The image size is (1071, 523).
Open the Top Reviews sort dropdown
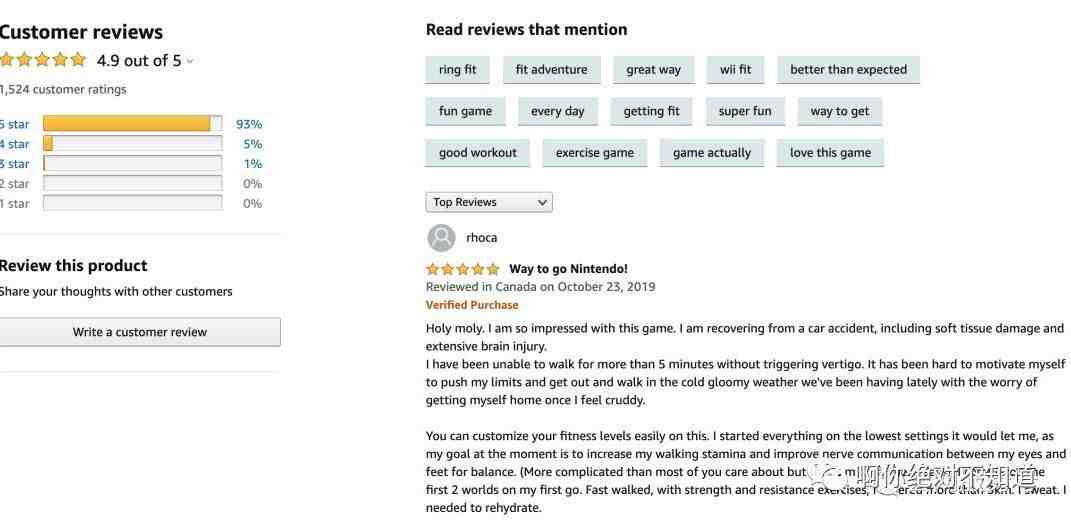point(489,202)
